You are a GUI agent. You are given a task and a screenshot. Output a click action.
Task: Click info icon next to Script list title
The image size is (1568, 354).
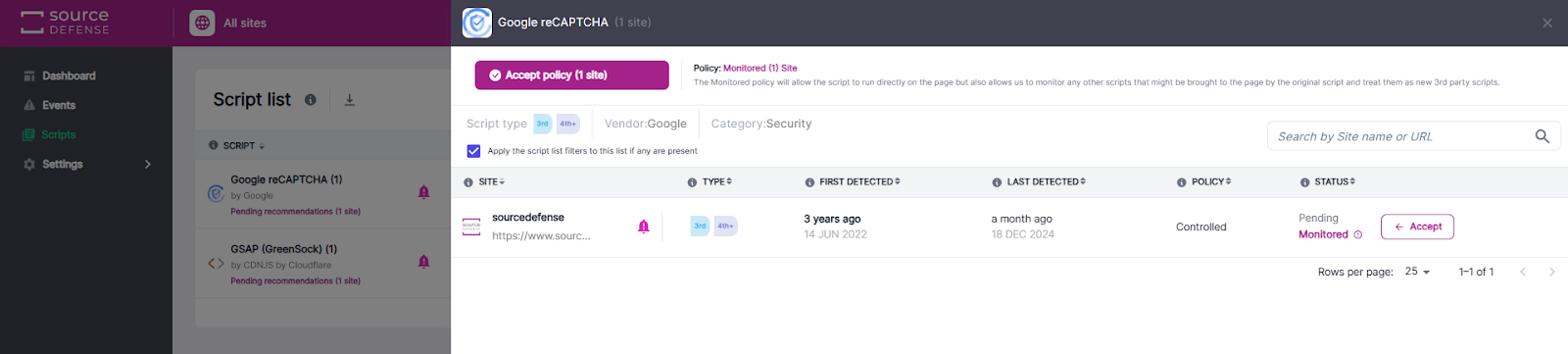pos(311,100)
